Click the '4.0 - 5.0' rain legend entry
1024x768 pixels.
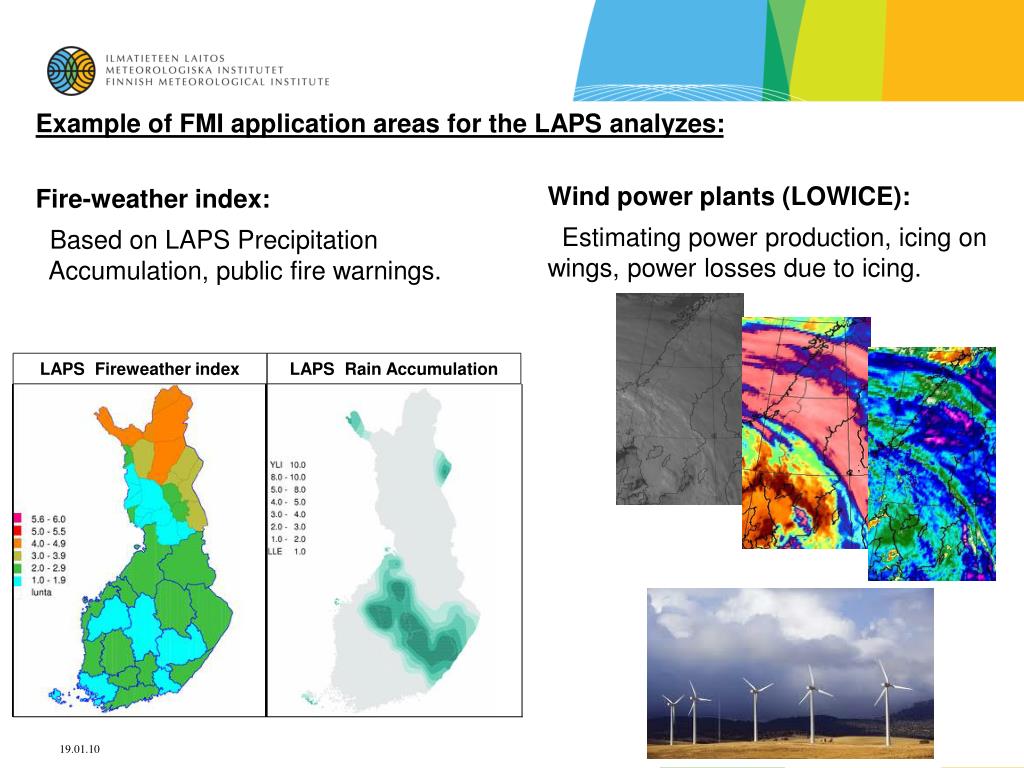pyautogui.click(x=287, y=502)
